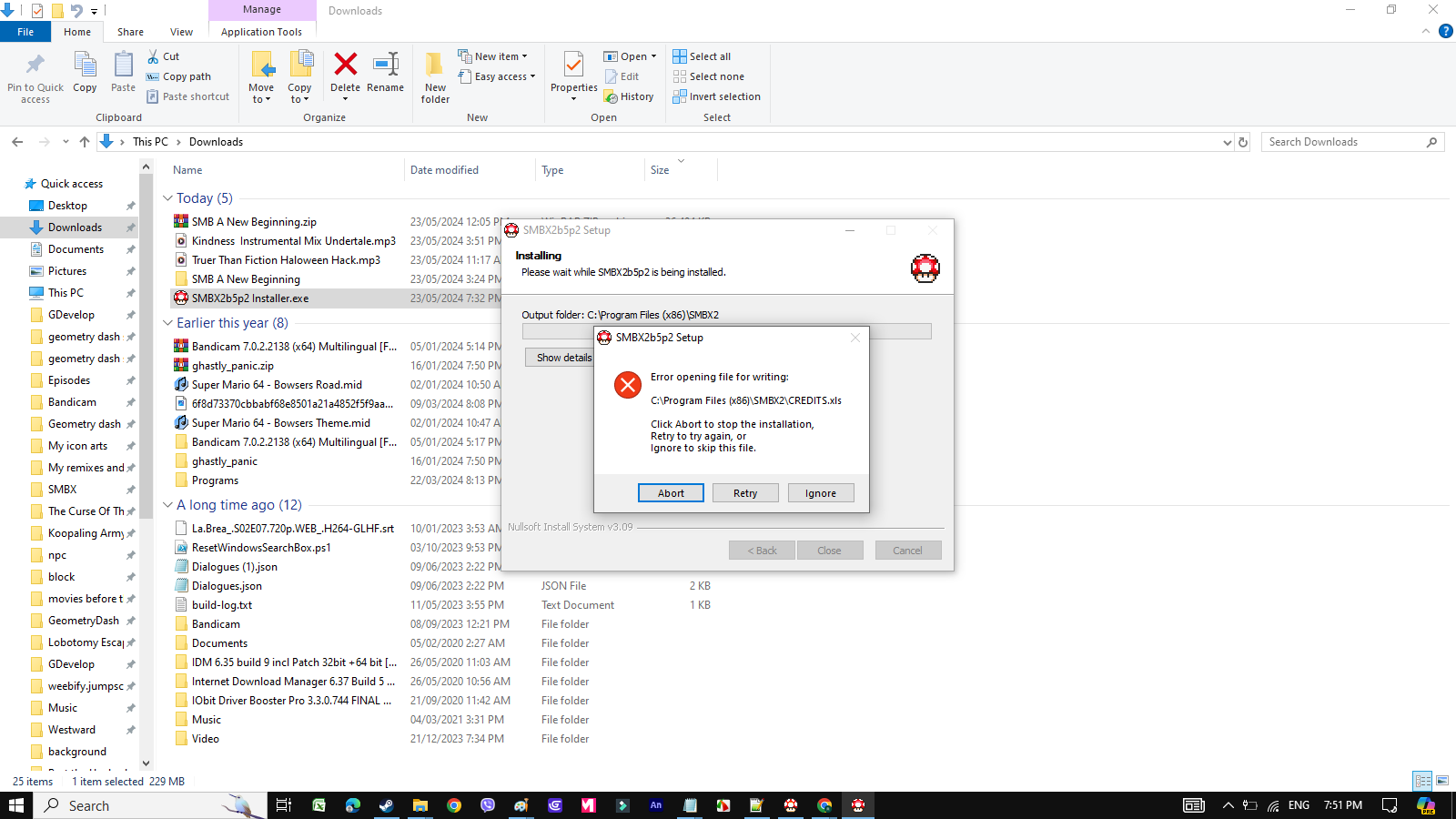Viewport: 1456px width, 819px height.
Task: Click the Rename icon
Action: click(x=386, y=65)
